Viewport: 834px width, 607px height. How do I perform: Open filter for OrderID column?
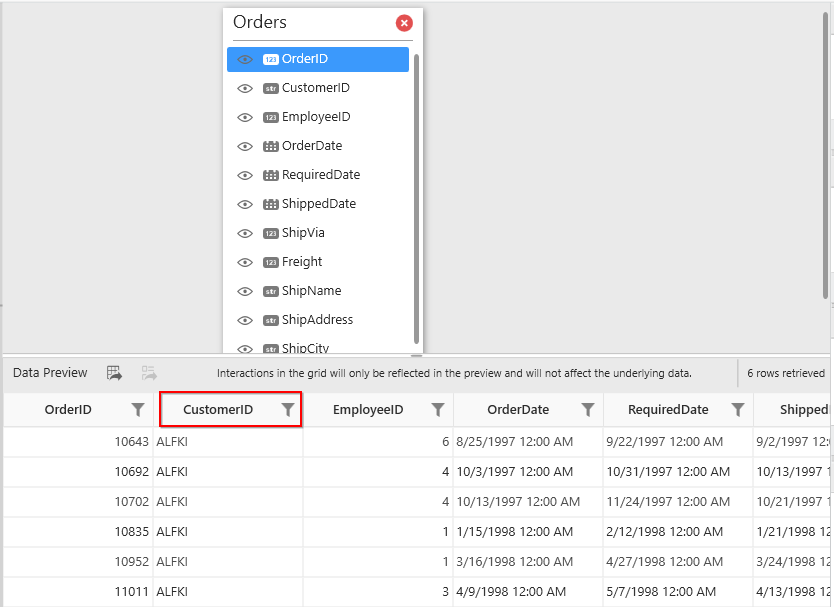click(x=138, y=410)
